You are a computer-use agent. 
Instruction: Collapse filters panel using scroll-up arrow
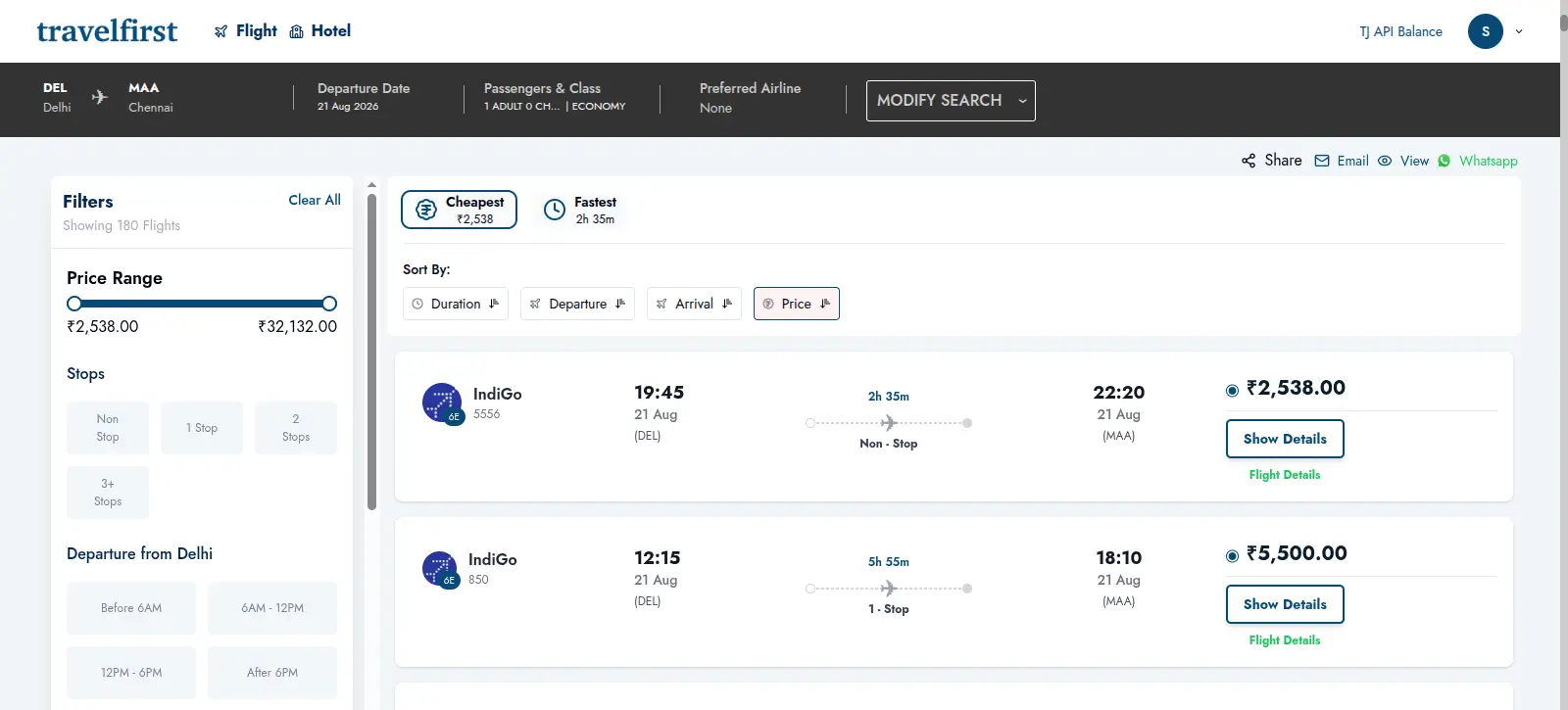click(371, 184)
